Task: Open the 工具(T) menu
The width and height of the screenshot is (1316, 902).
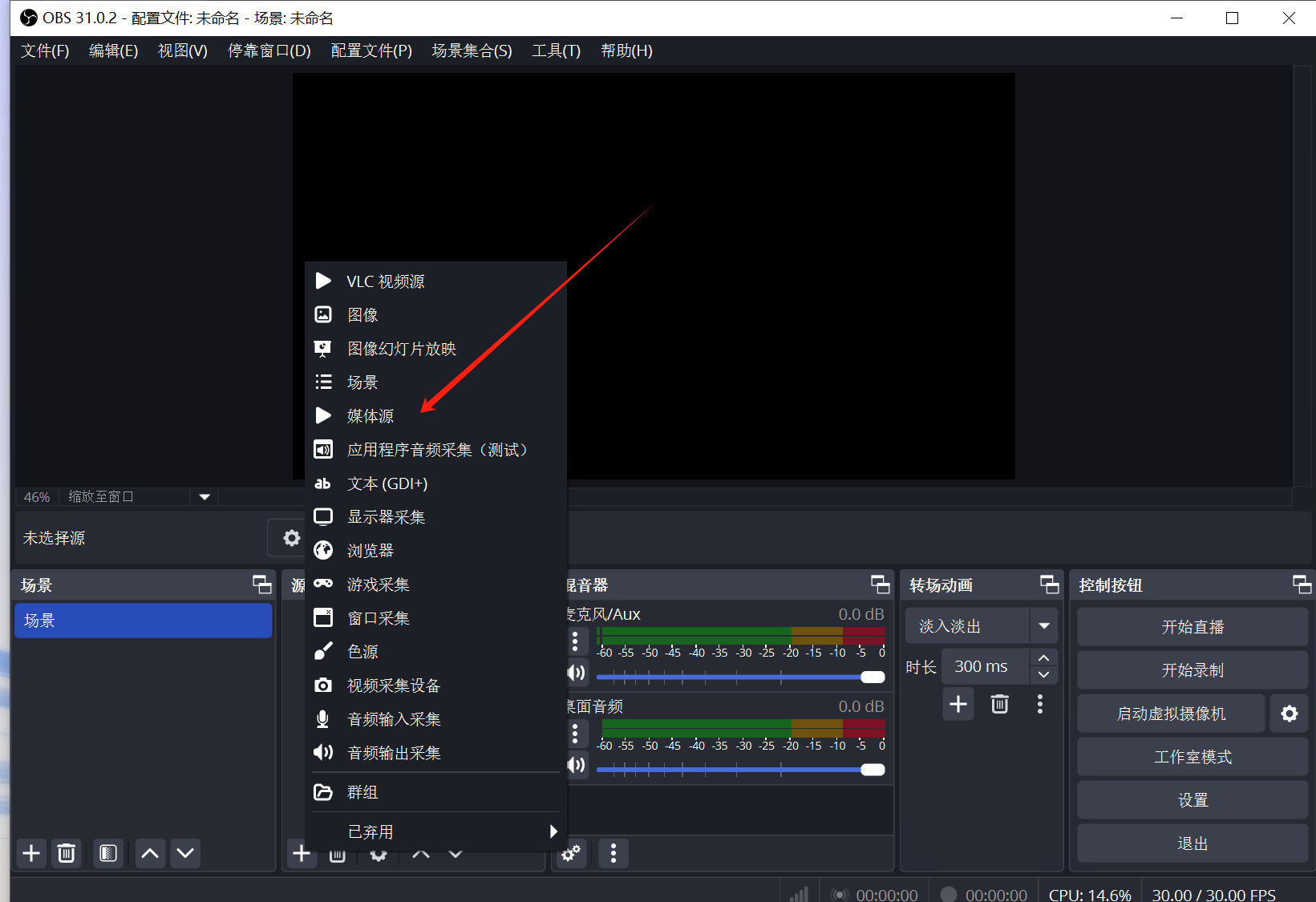Action: click(x=556, y=51)
